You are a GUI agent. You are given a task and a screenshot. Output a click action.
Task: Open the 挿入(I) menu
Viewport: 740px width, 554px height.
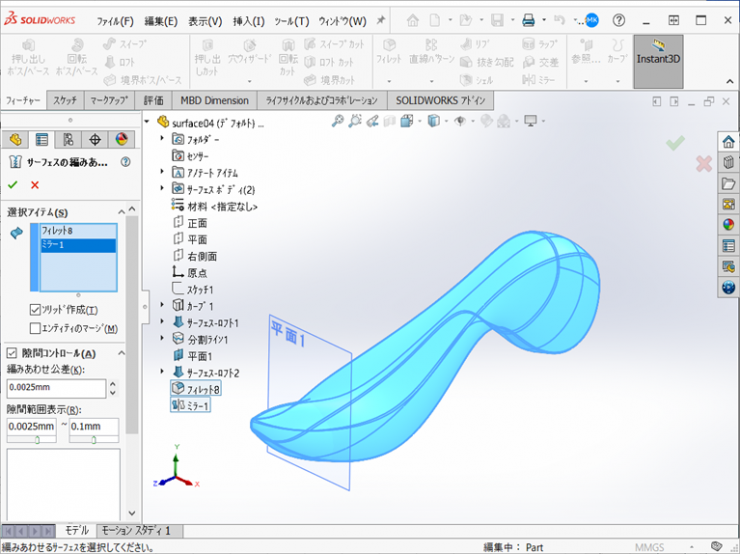(x=248, y=21)
